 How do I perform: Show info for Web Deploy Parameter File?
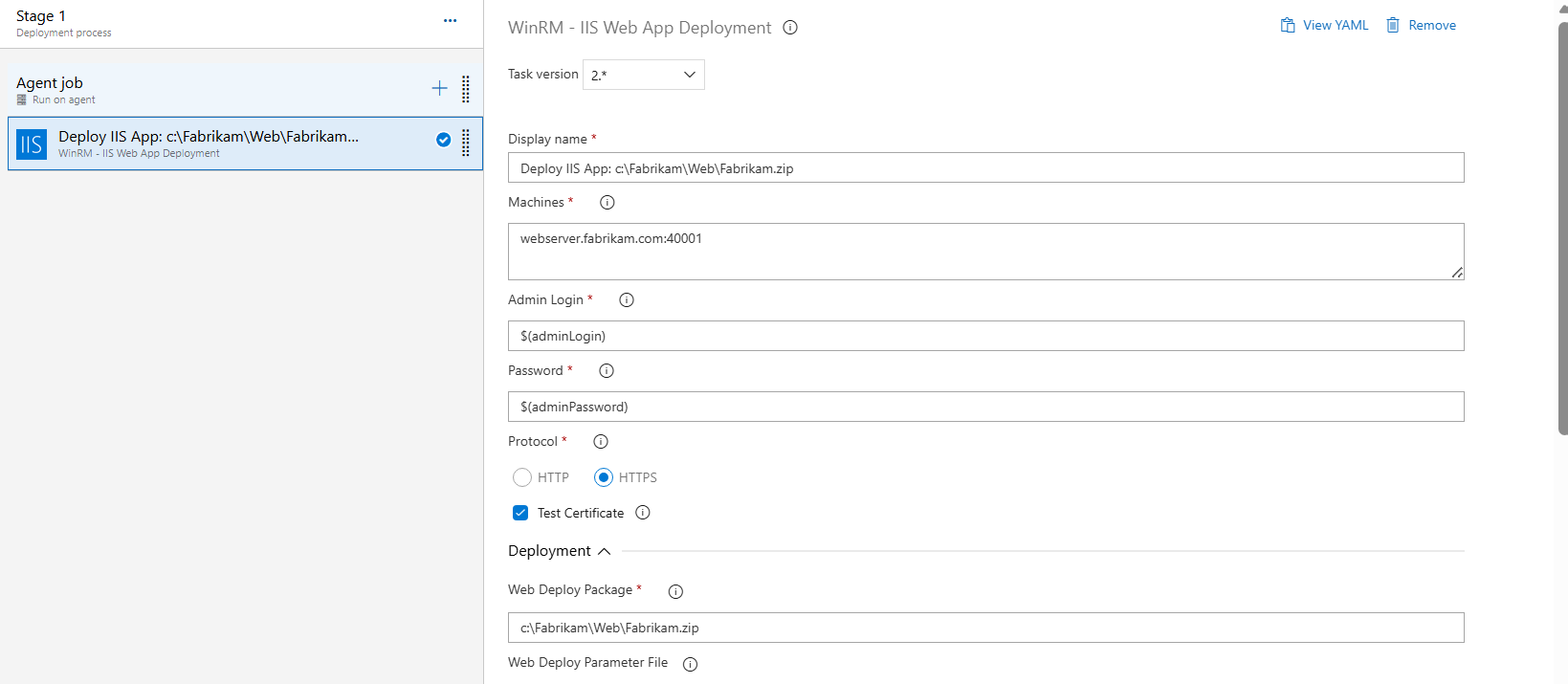[x=691, y=664]
